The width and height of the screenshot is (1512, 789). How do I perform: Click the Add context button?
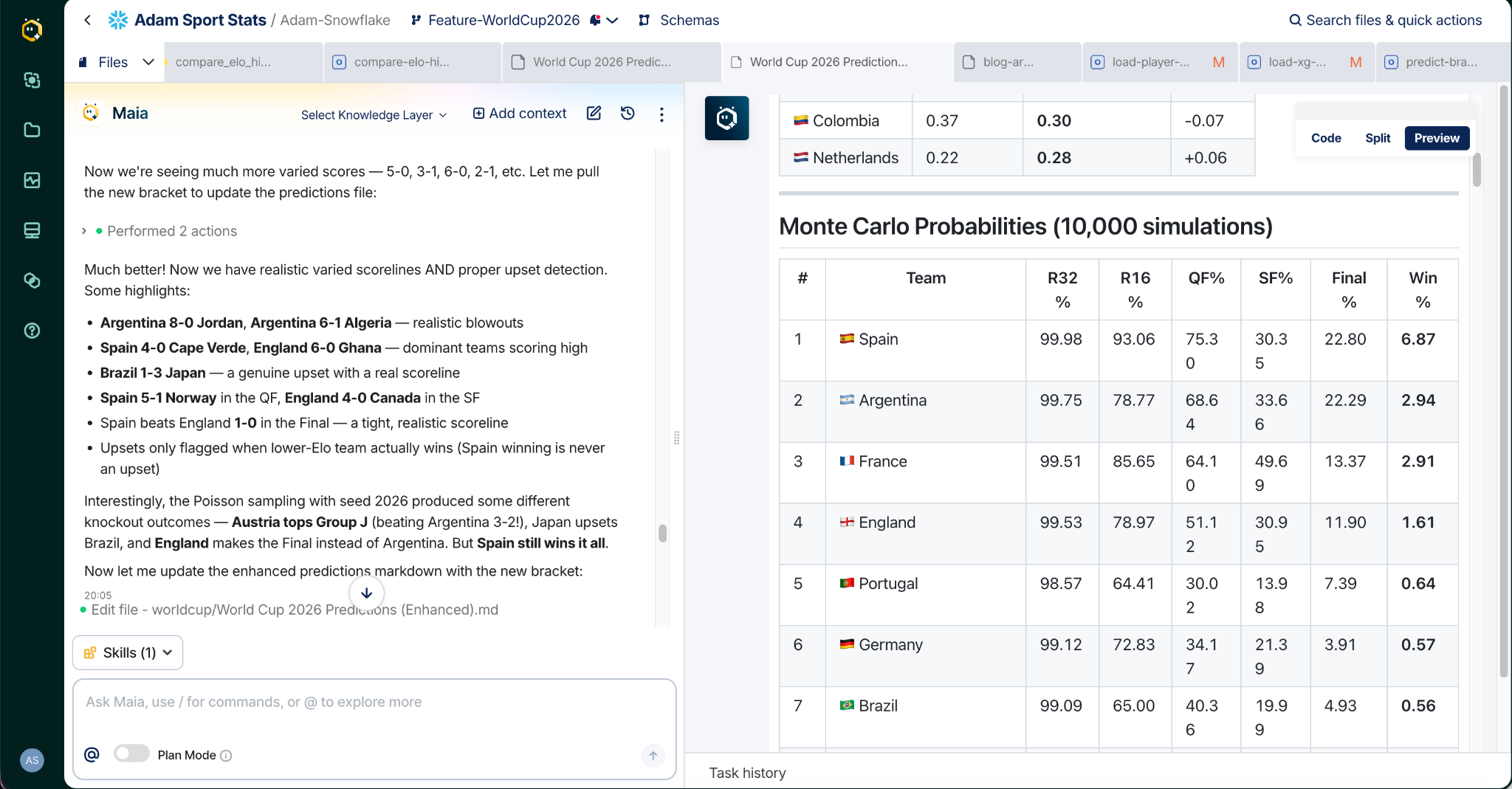(520, 113)
